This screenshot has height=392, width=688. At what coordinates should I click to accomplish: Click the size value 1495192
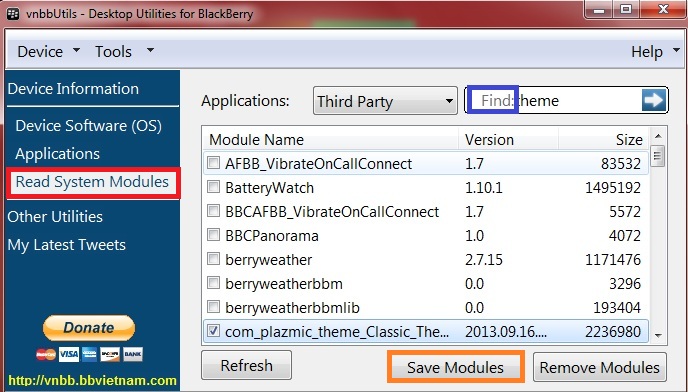coord(613,188)
